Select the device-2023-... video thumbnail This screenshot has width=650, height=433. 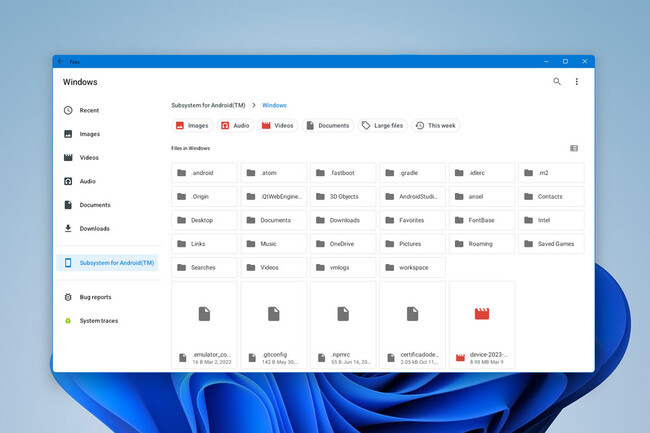pos(482,325)
